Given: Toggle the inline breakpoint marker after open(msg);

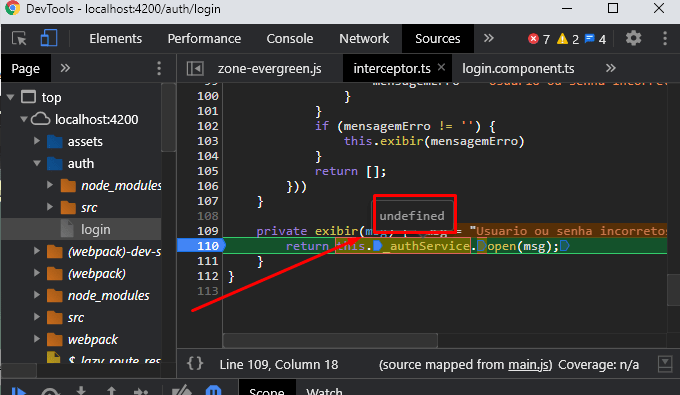Looking at the screenshot, I should coord(565,246).
